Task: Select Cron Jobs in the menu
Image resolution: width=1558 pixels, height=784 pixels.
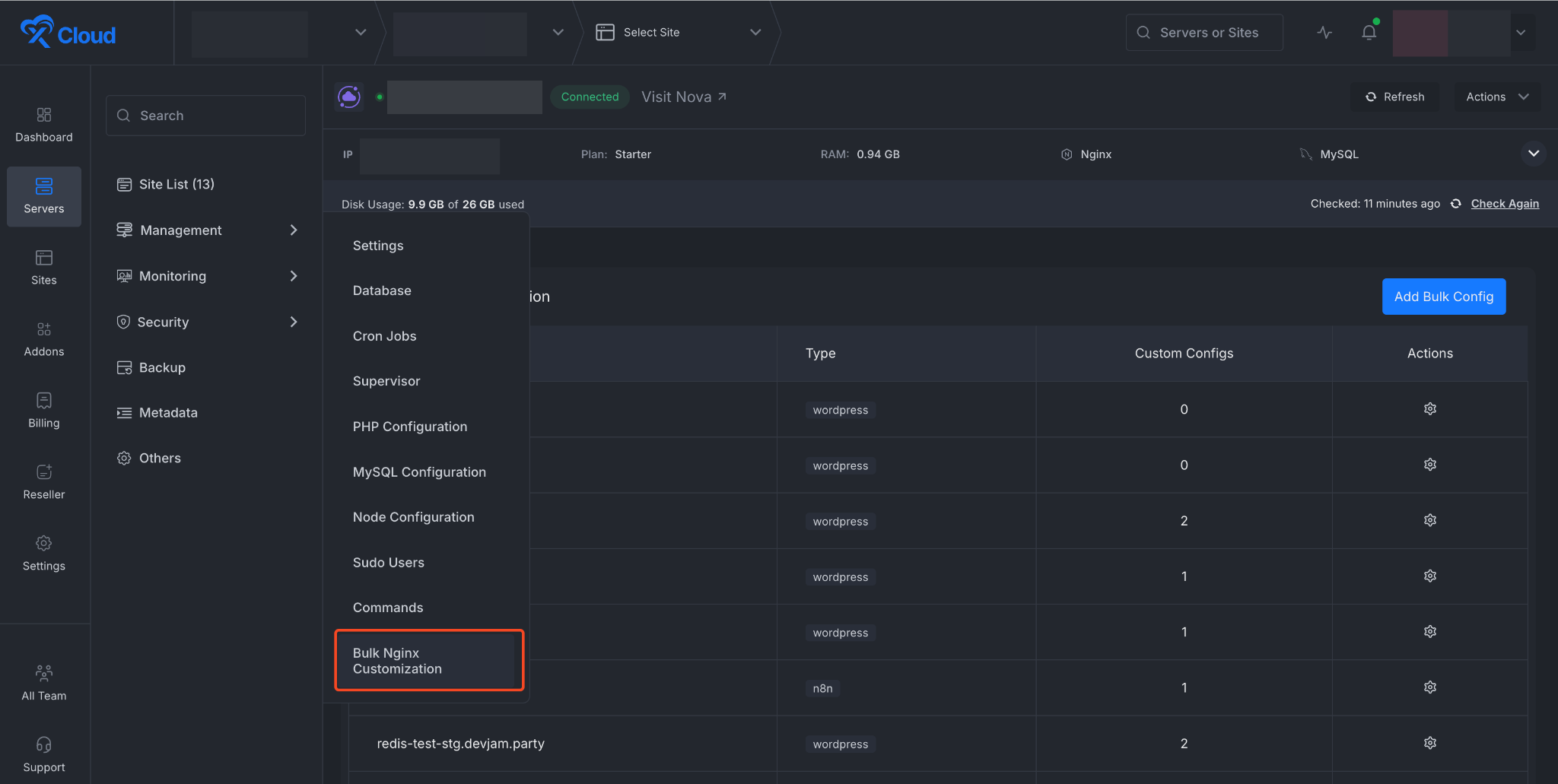Action: point(384,335)
